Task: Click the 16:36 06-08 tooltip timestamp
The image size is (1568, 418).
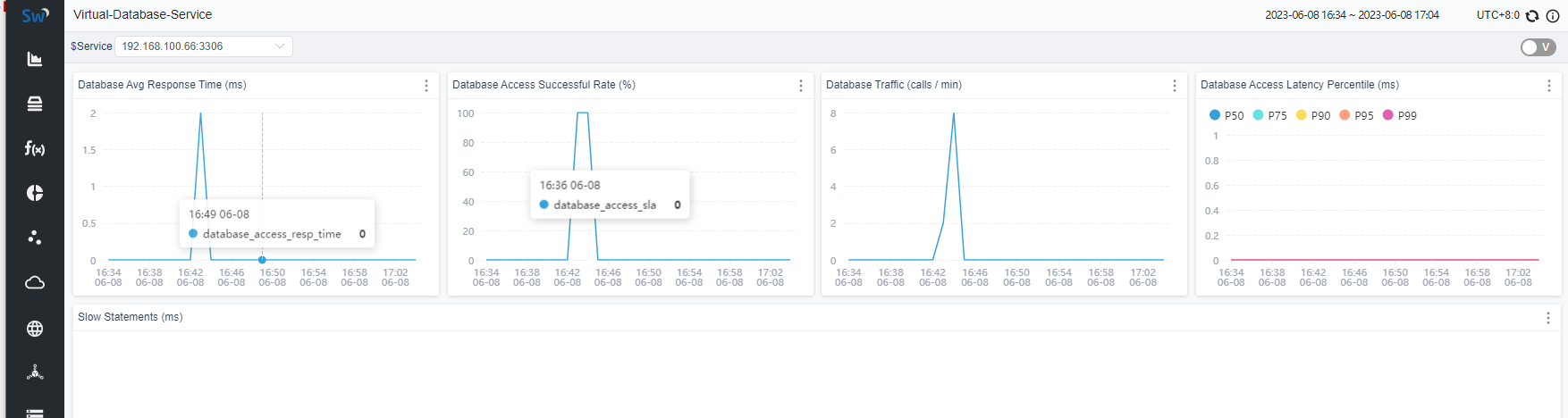Action: point(570,185)
